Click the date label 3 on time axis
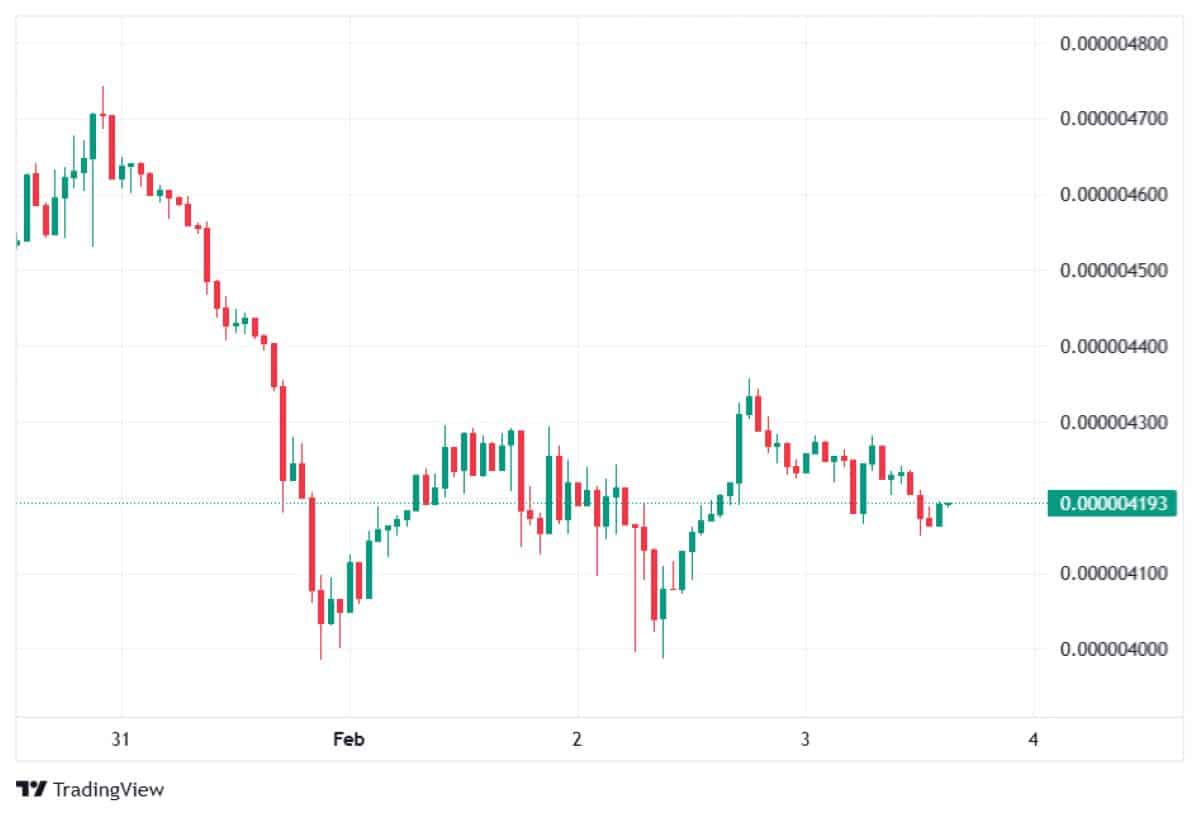The width and height of the screenshot is (1200, 817). click(805, 739)
